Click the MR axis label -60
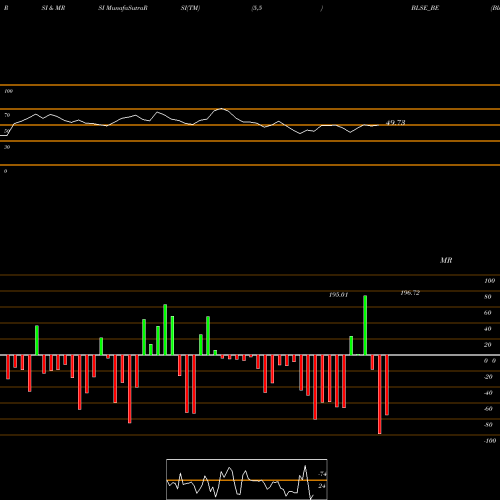500x500 pixels. coord(488,409)
